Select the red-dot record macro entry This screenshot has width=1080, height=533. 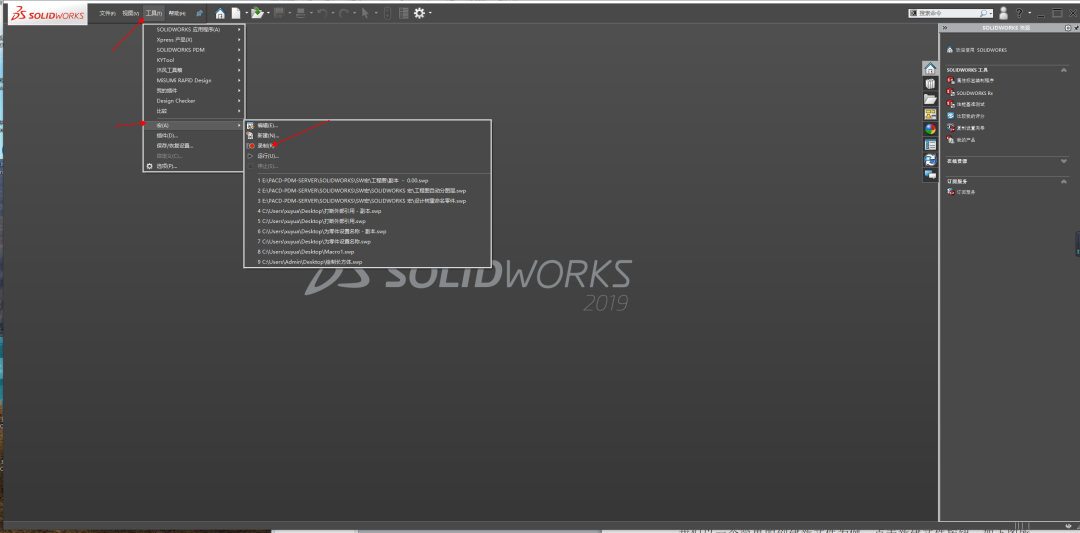(368, 146)
